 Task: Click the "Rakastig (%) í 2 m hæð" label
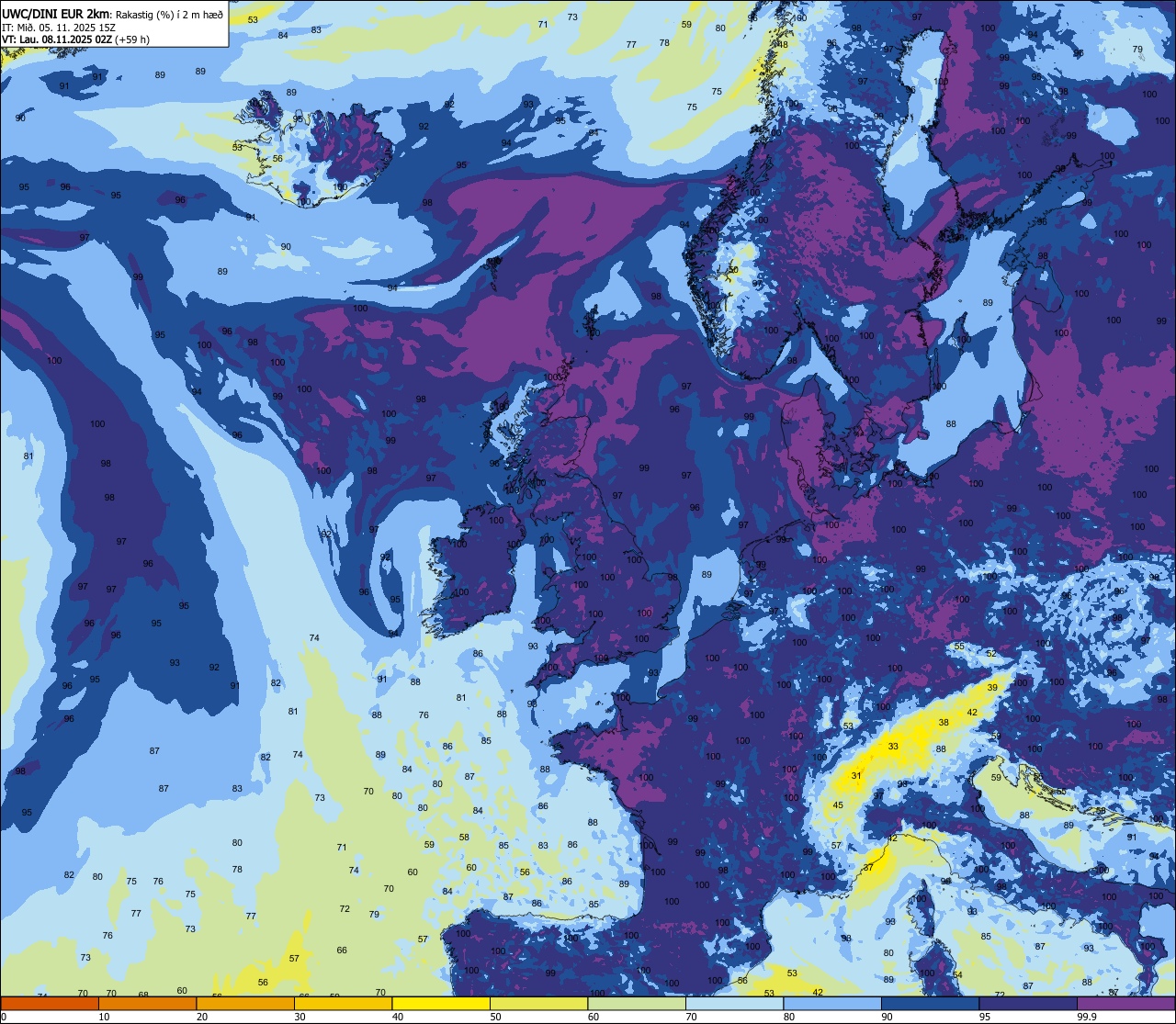pyautogui.click(x=169, y=14)
